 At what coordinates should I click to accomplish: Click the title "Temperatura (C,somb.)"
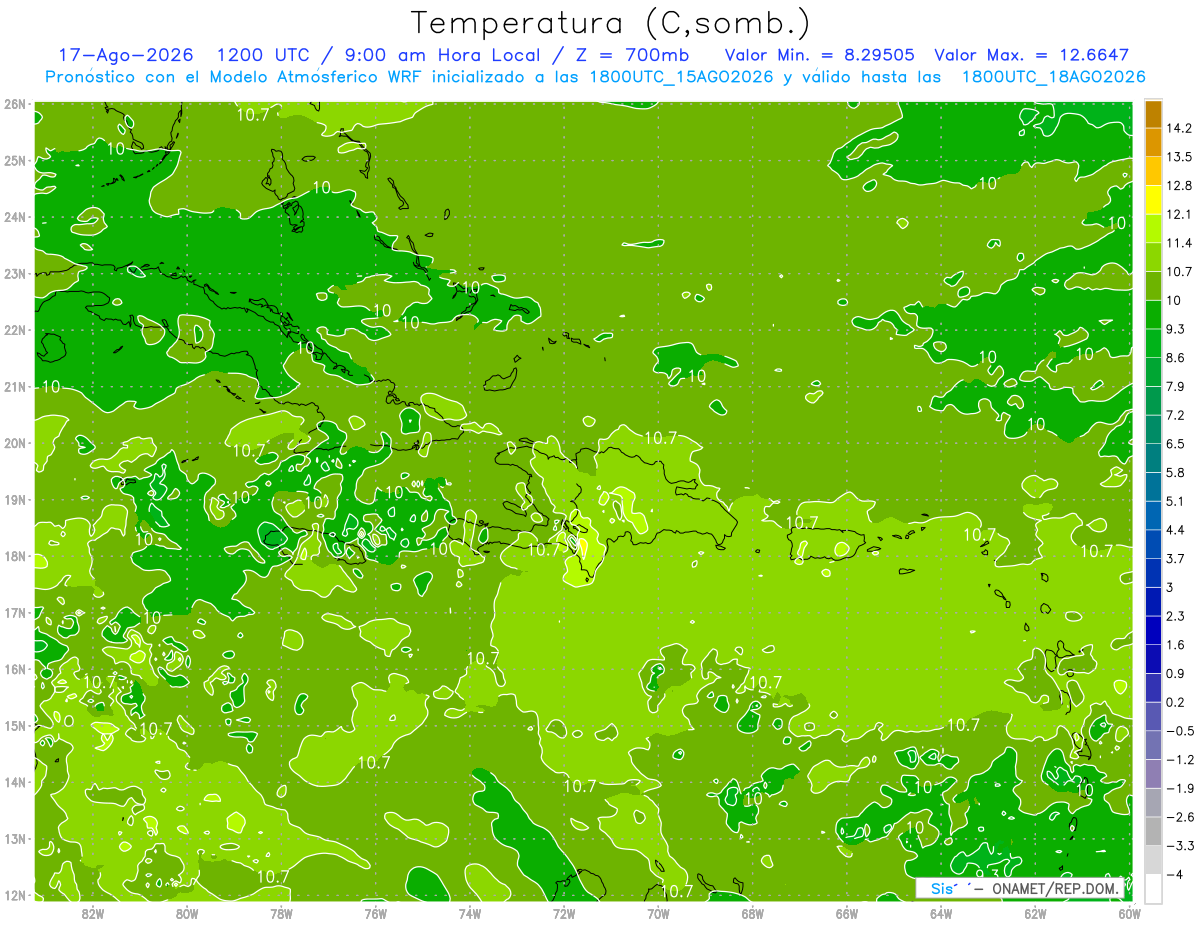click(x=611, y=23)
